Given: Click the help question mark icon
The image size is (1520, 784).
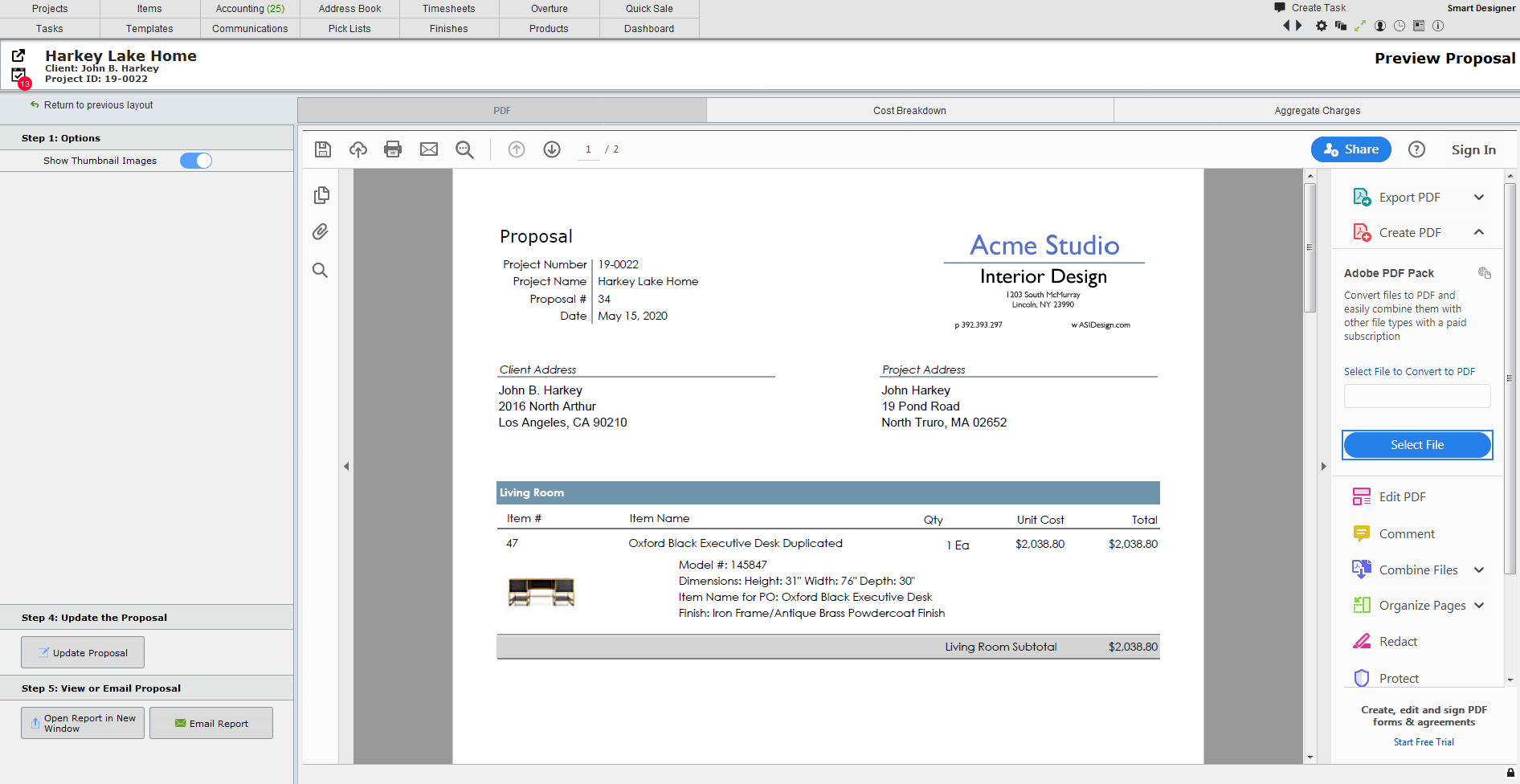Looking at the screenshot, I should 1417,149.
